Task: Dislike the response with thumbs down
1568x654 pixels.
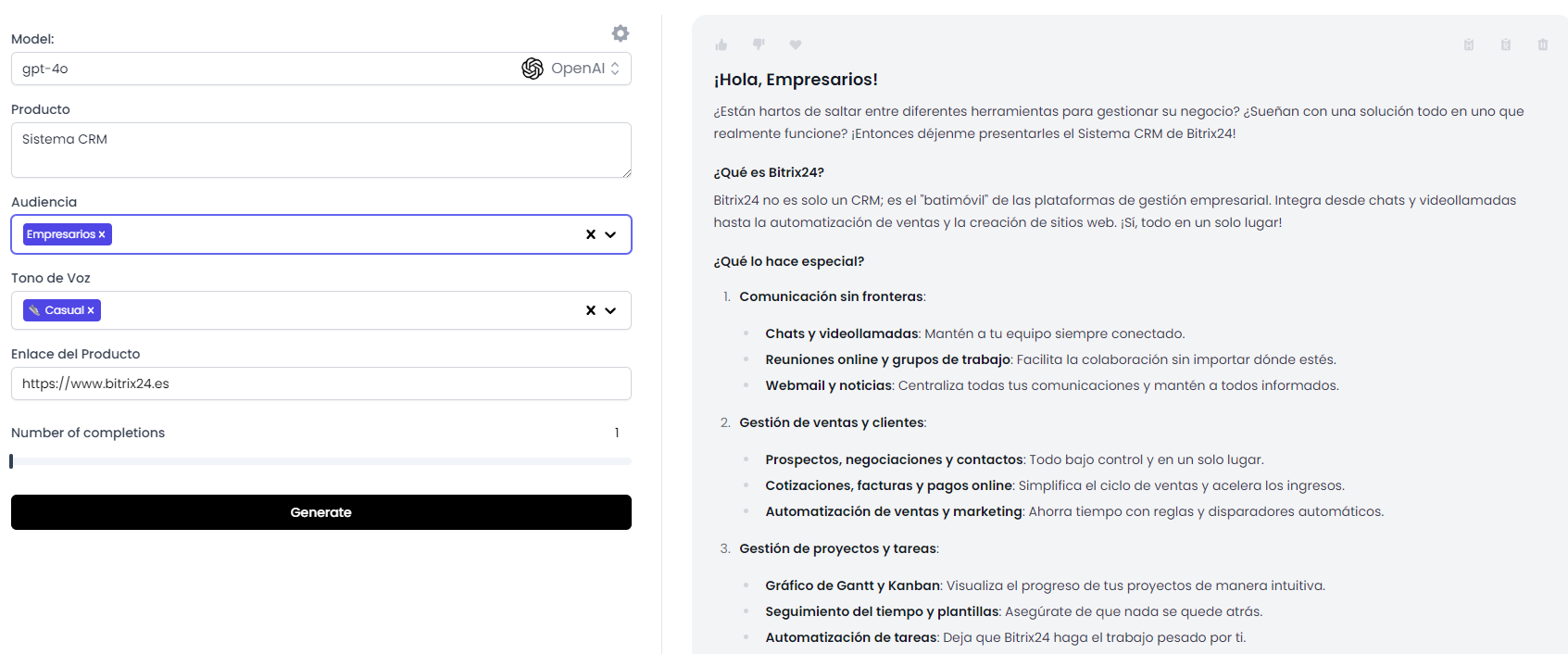Action: [x=759, y=44]
